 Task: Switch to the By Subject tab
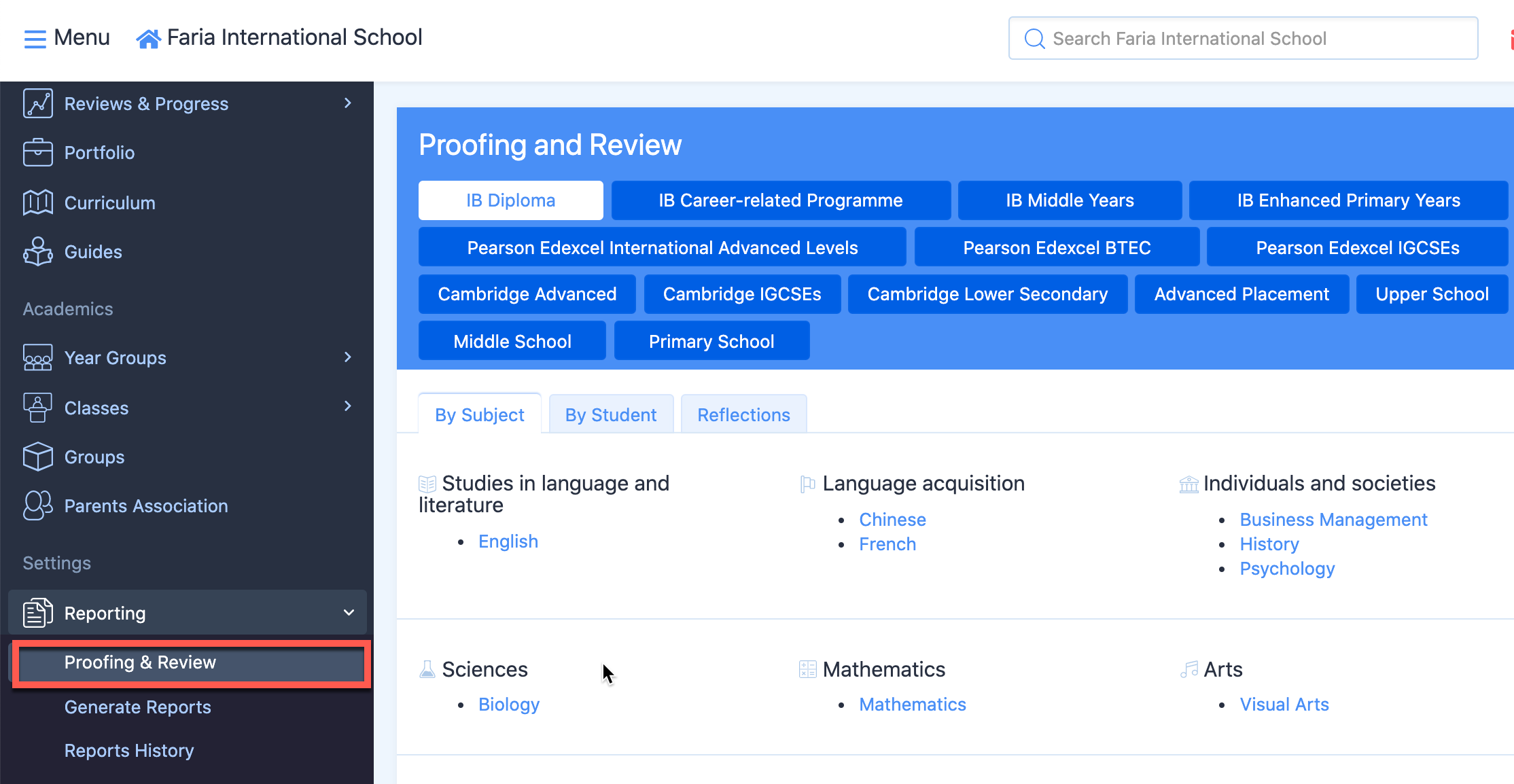480,414
